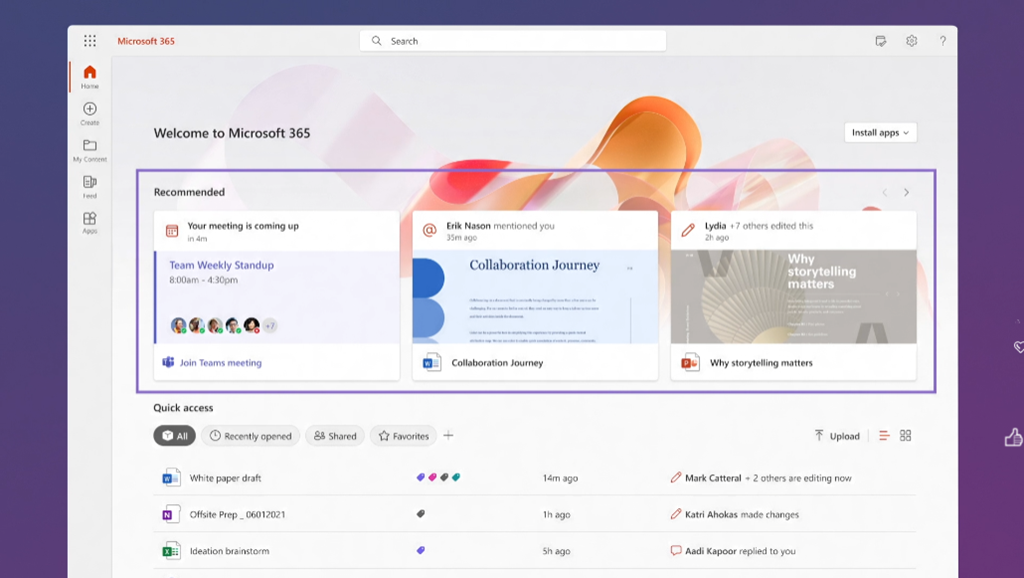Expand the Install apps dropdown

[880, 132]
